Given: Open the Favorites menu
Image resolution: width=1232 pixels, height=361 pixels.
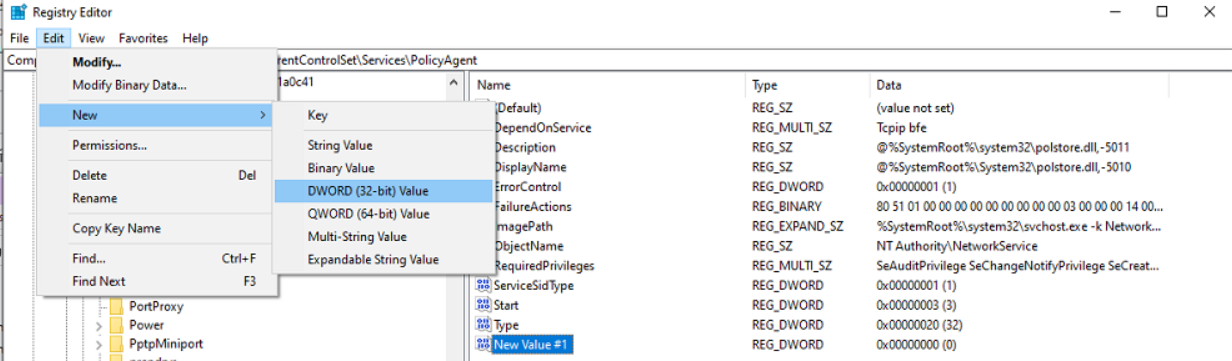Looking at the screenshot, I should [143, 38].
